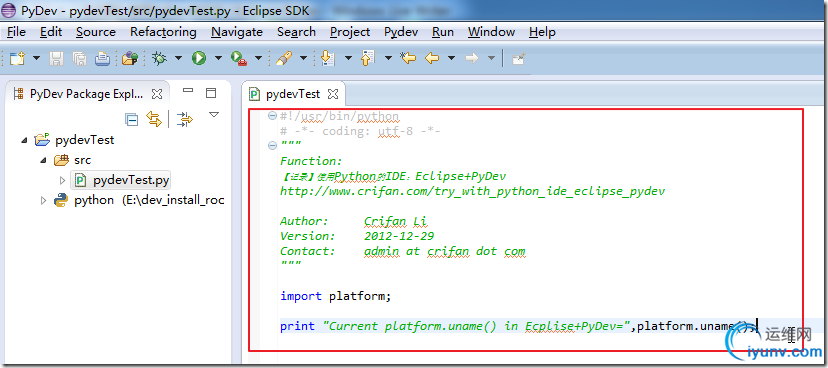Click the 'Author: Crifan Li' line

tap(354, 221)
